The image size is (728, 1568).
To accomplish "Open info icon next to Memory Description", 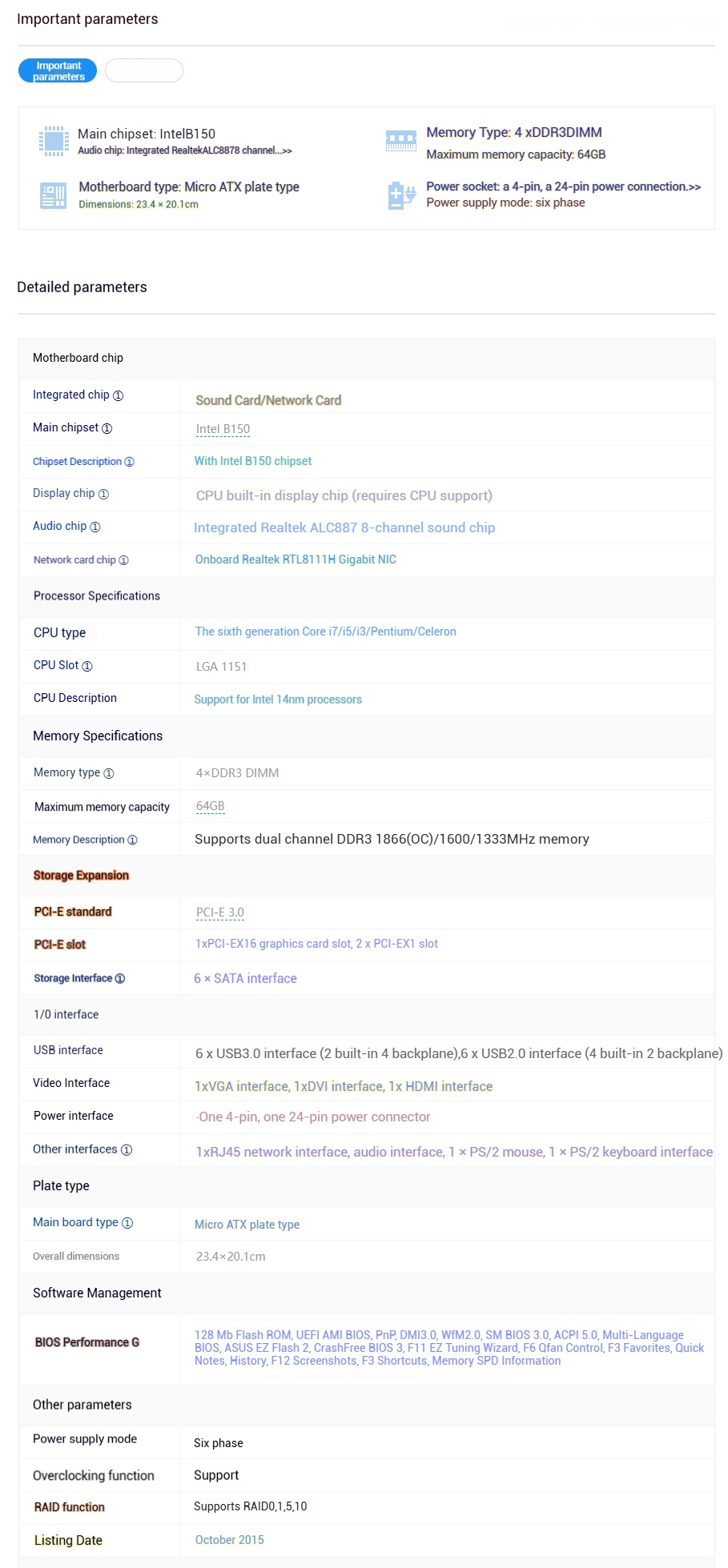I will (x=132, y=840).
